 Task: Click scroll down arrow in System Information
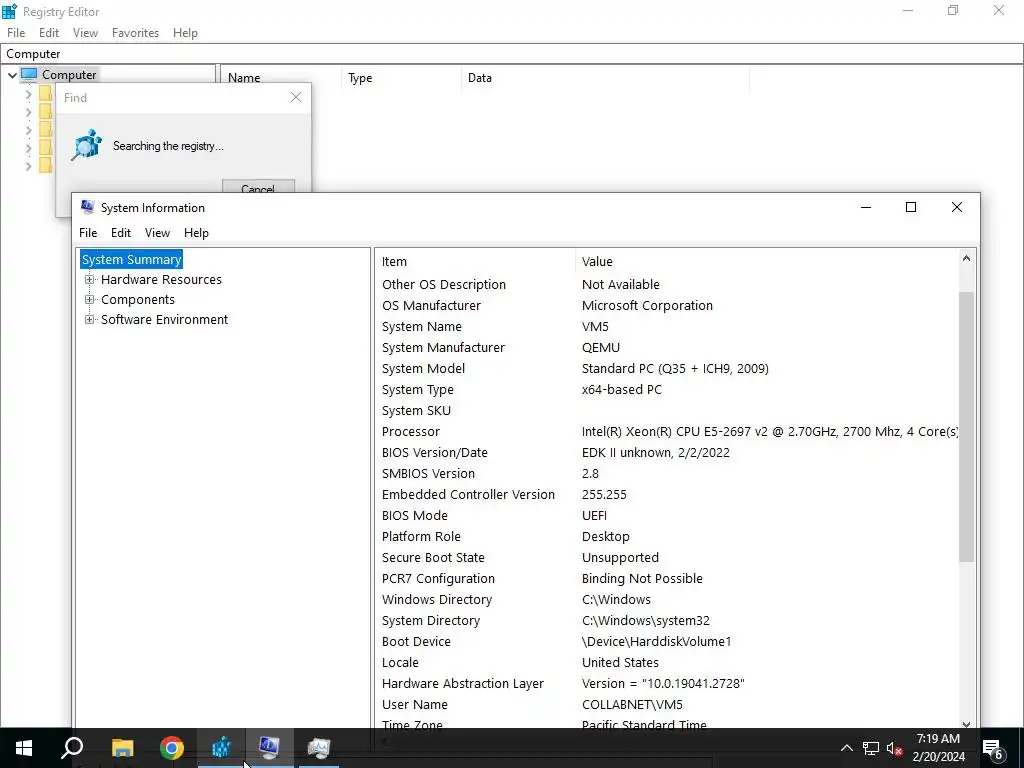967,724
